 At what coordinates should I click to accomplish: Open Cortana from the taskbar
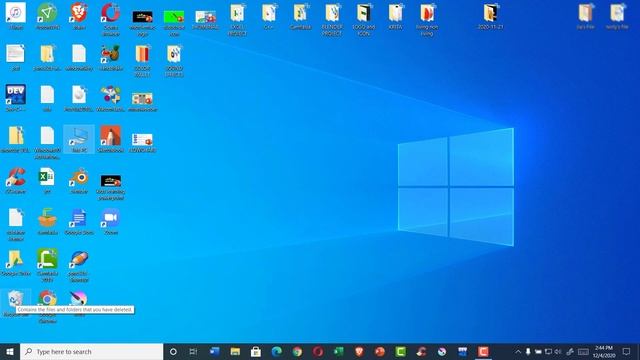click(173, 351)
